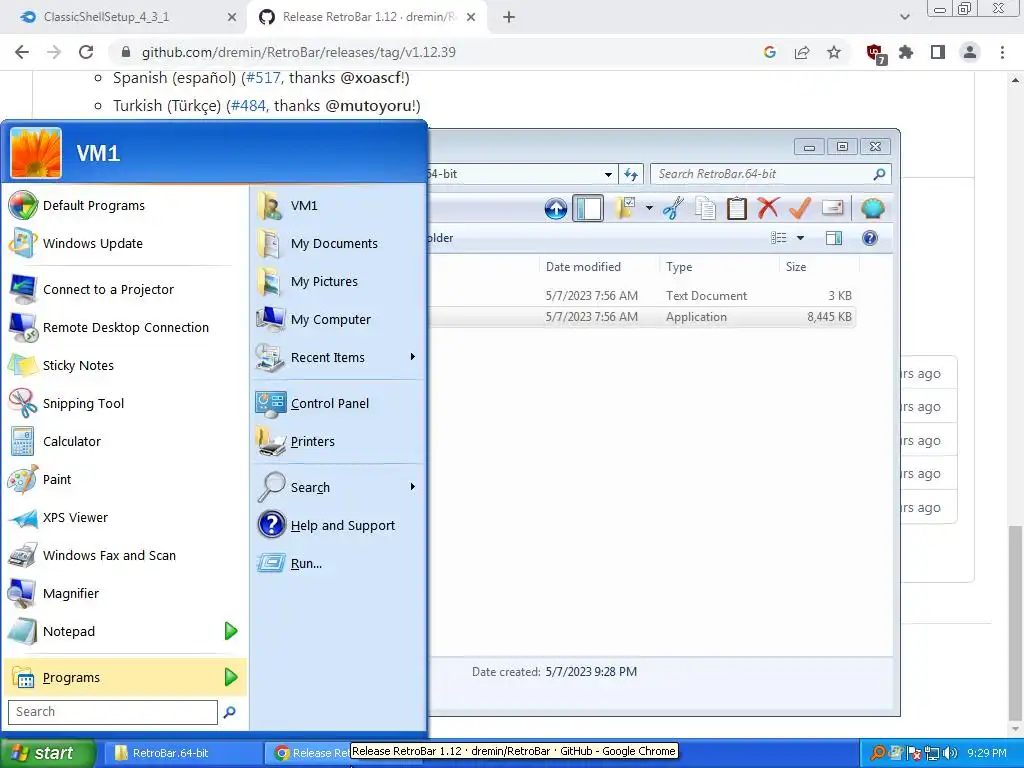Image resolution: width=1024 pixels, height=768 pixels.
Task: Toggle the navigation pane button in Explorer toolbar
Action: click(x=588, y=209)
